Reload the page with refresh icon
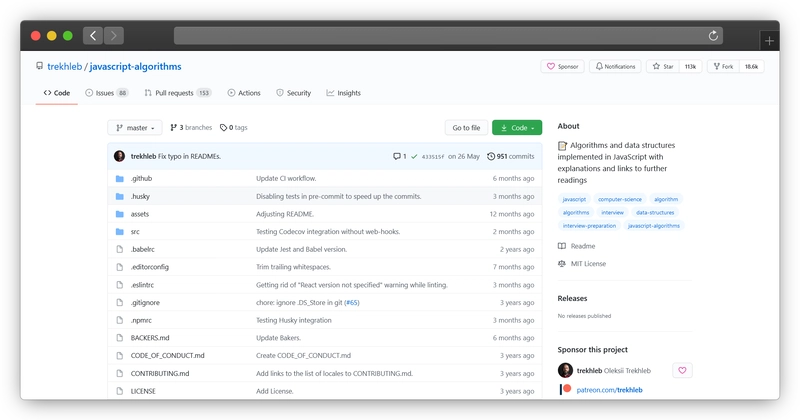 pyautogui.click(x=713, y=35)
